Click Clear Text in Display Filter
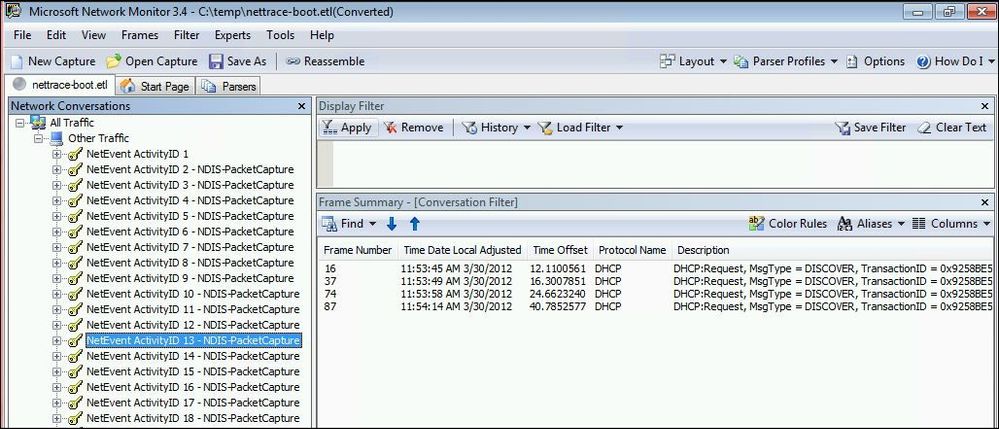 click(952, 127)
